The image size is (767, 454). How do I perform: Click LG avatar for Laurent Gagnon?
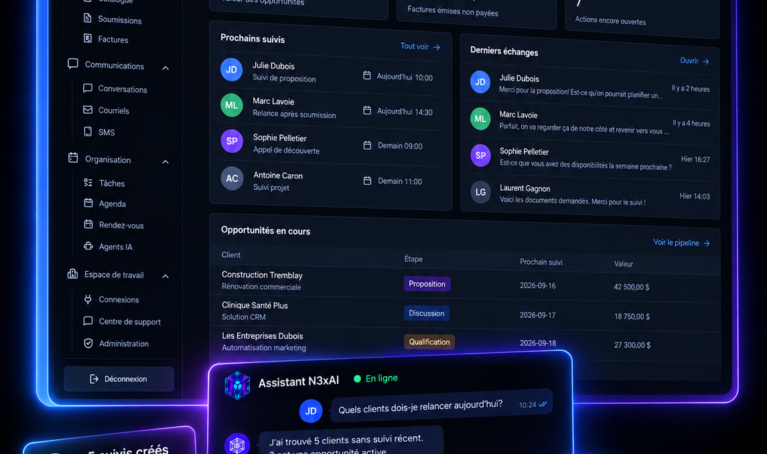click(x=480, y=192)
